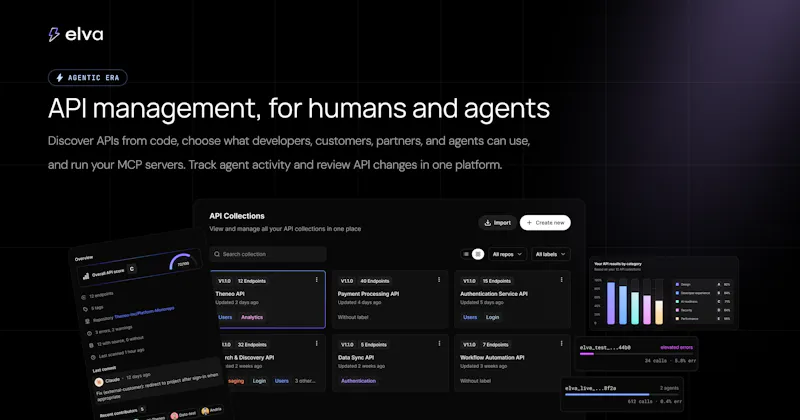Screen dimensions: 800x420
Task: Click the '12 Endpoints' badge on Theneo API
Action: 252,281
